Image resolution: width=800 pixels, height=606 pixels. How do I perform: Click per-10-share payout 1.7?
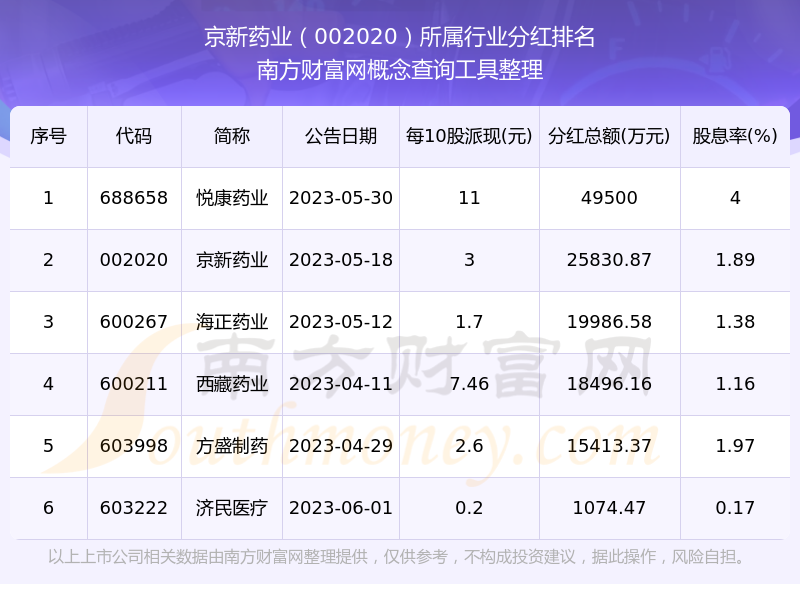(469, 322)
